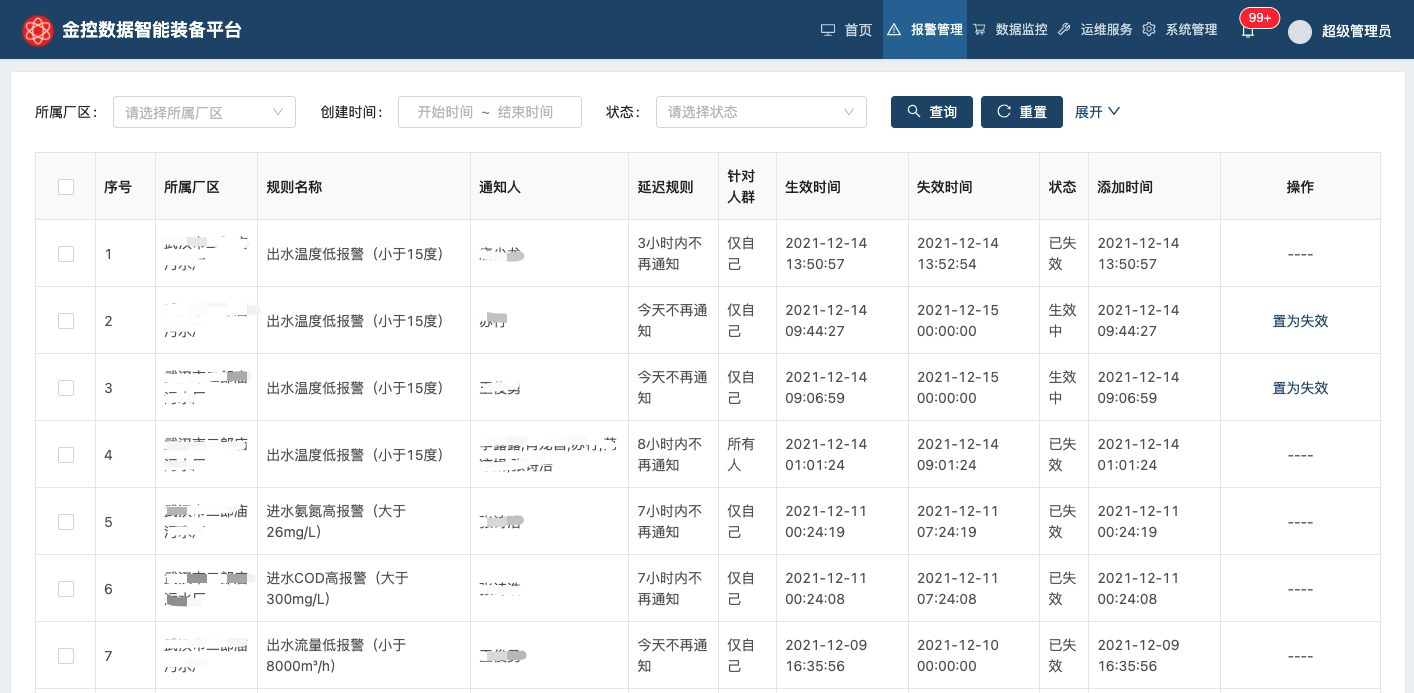This screenshot has height=693, width=1414.
Task: Click the 99+ notification badge
Action: coord(1260,18)
